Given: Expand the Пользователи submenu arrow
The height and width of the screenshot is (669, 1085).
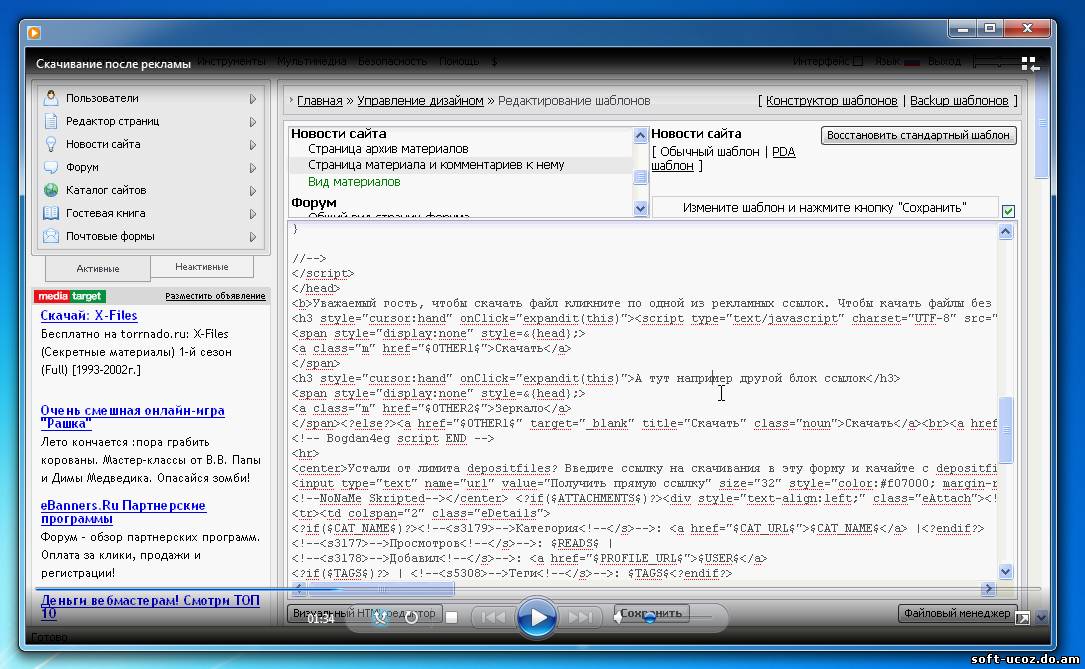Looking at the screenshot, I should (x=253, y=99).
